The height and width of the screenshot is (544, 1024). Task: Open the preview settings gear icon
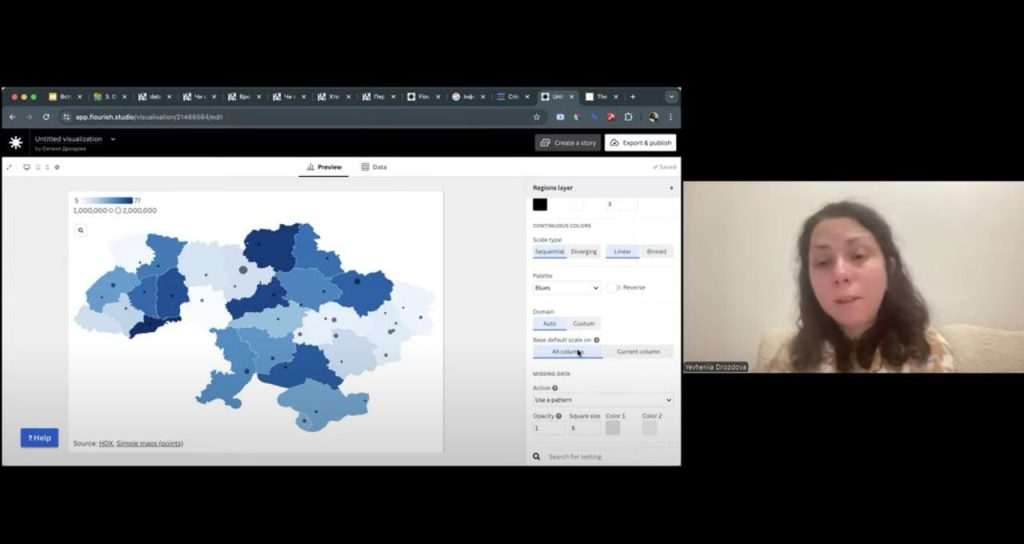click(57, 167)
